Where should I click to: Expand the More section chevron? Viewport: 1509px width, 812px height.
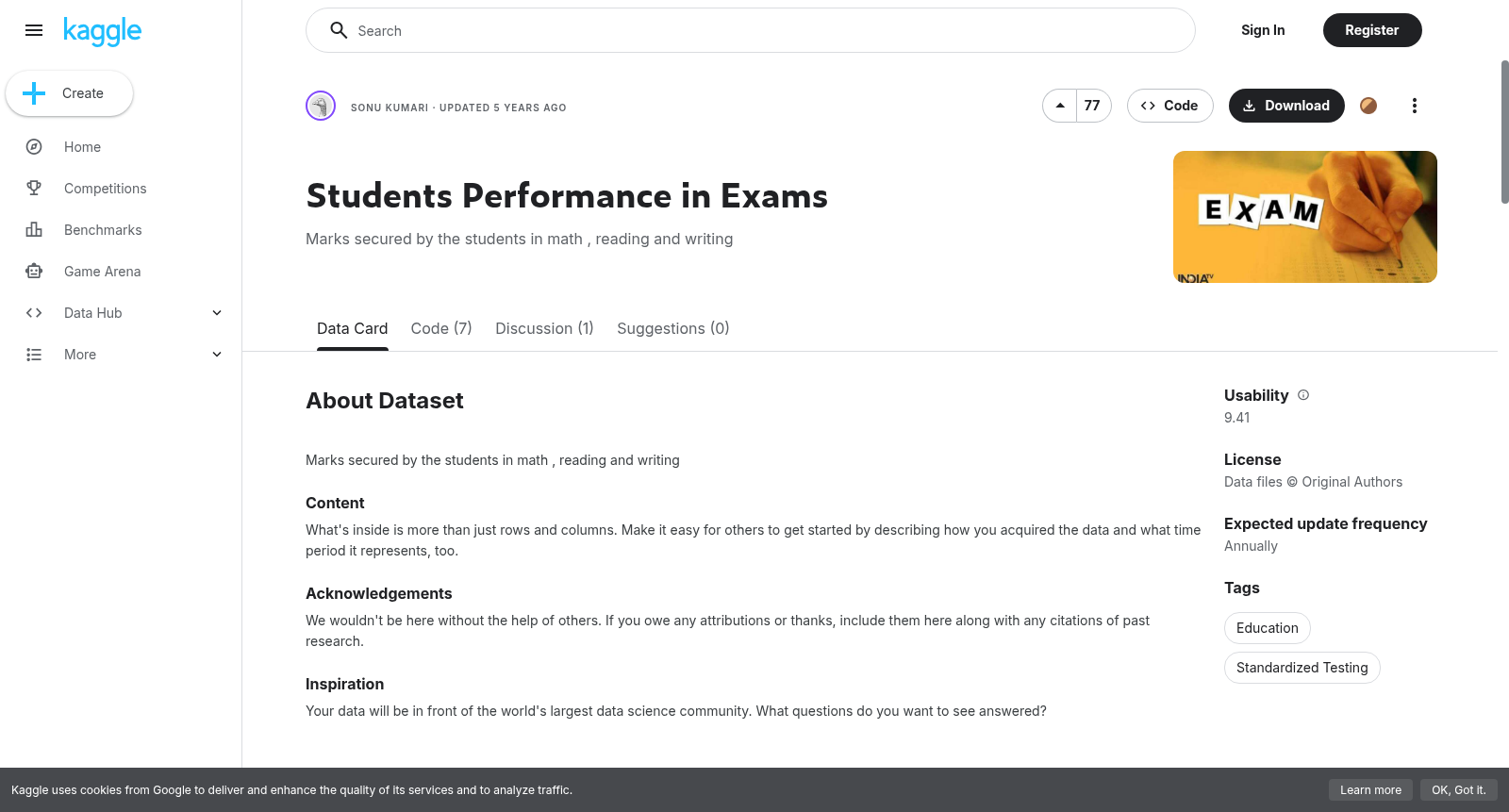coord(217,355)
